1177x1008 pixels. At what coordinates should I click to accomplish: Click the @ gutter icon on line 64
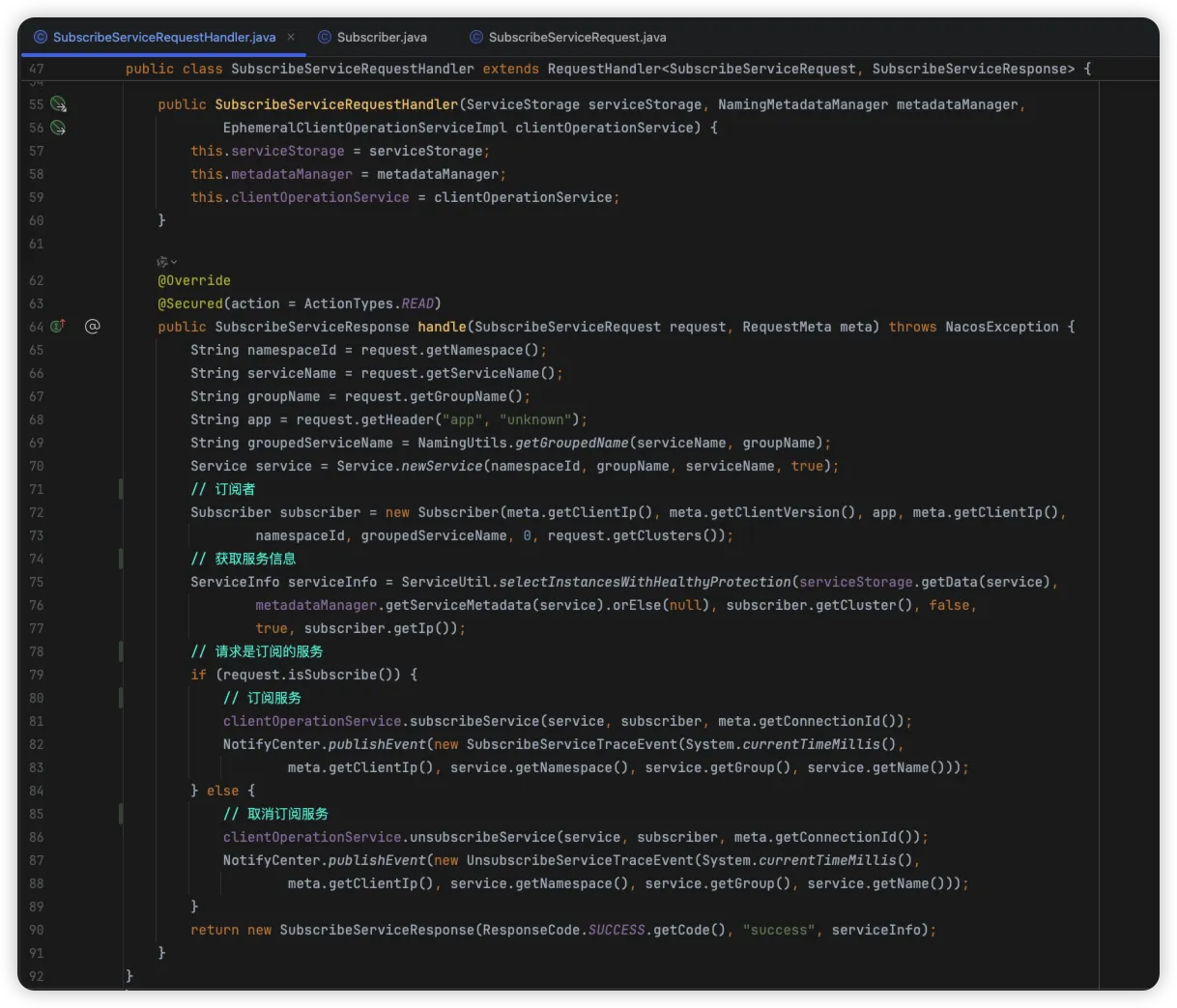click(x=93, y=327)
